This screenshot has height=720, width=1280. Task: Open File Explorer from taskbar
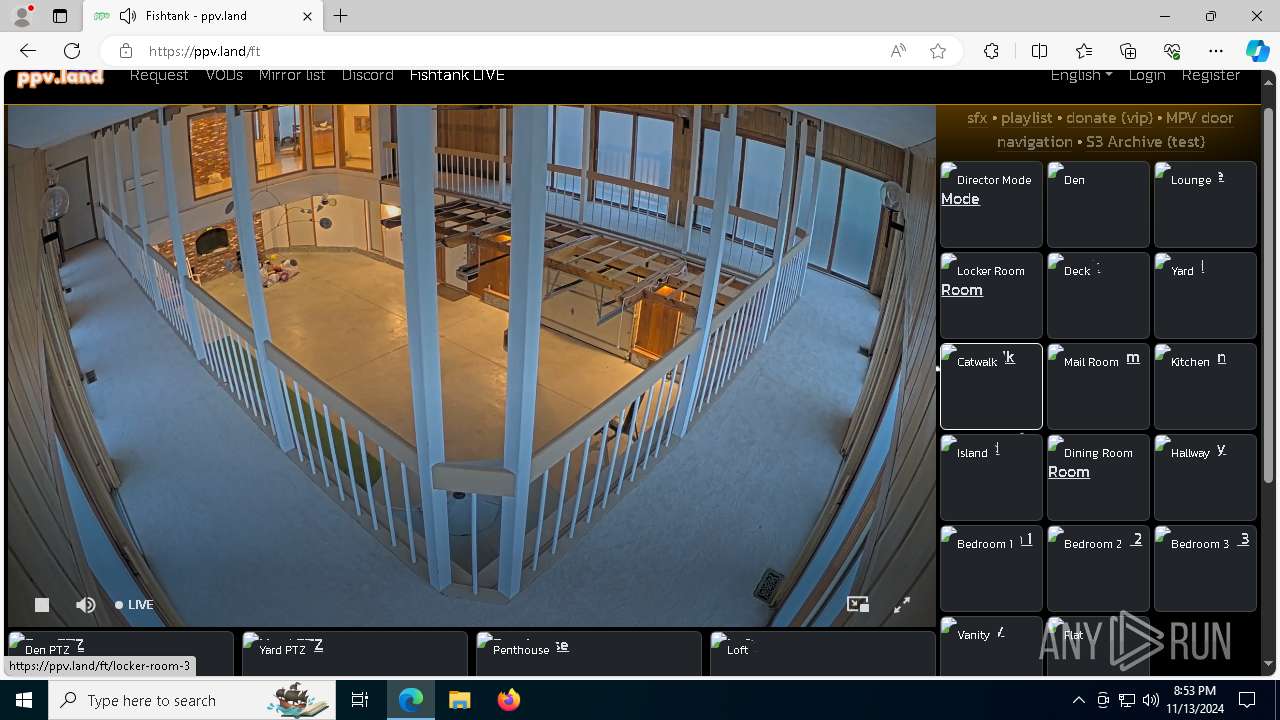(x=459, y=700)
